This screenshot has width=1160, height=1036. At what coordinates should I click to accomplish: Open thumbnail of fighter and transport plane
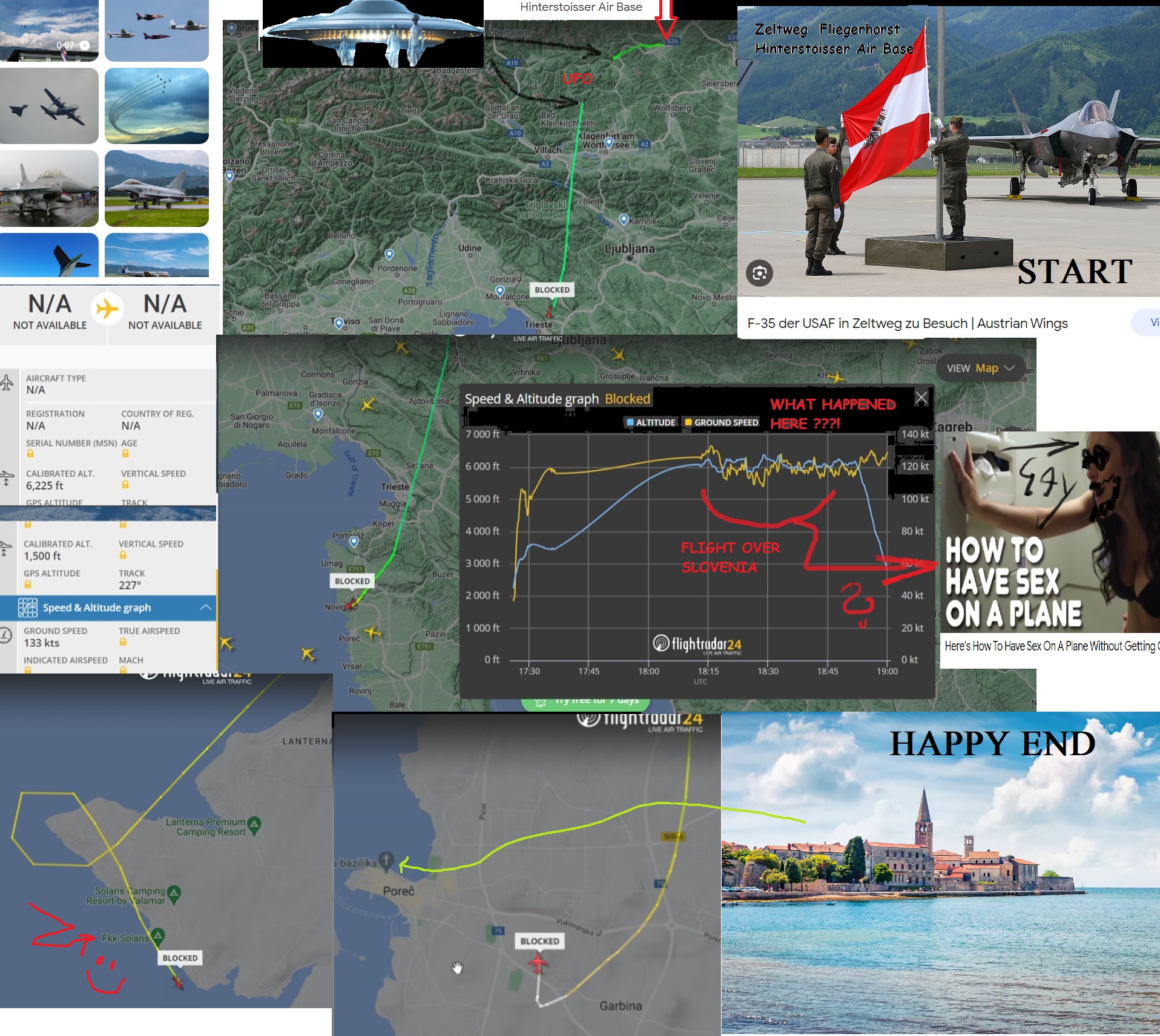pos(49,106)
